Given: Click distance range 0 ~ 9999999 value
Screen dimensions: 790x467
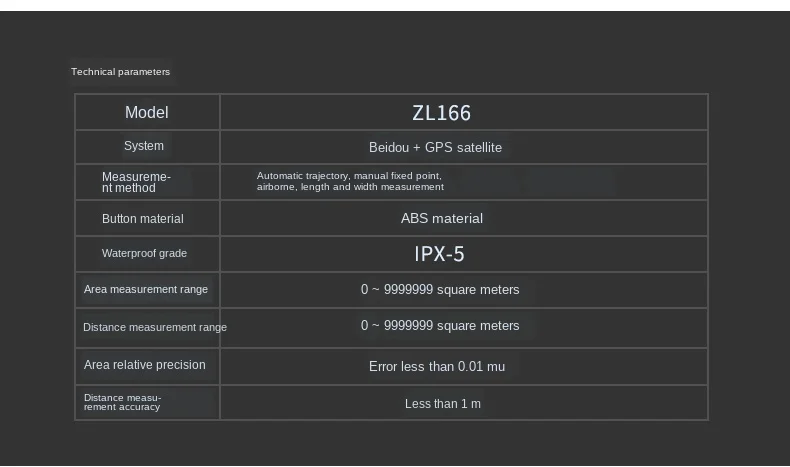Looking at the screenshot, I should pos(440,326).
